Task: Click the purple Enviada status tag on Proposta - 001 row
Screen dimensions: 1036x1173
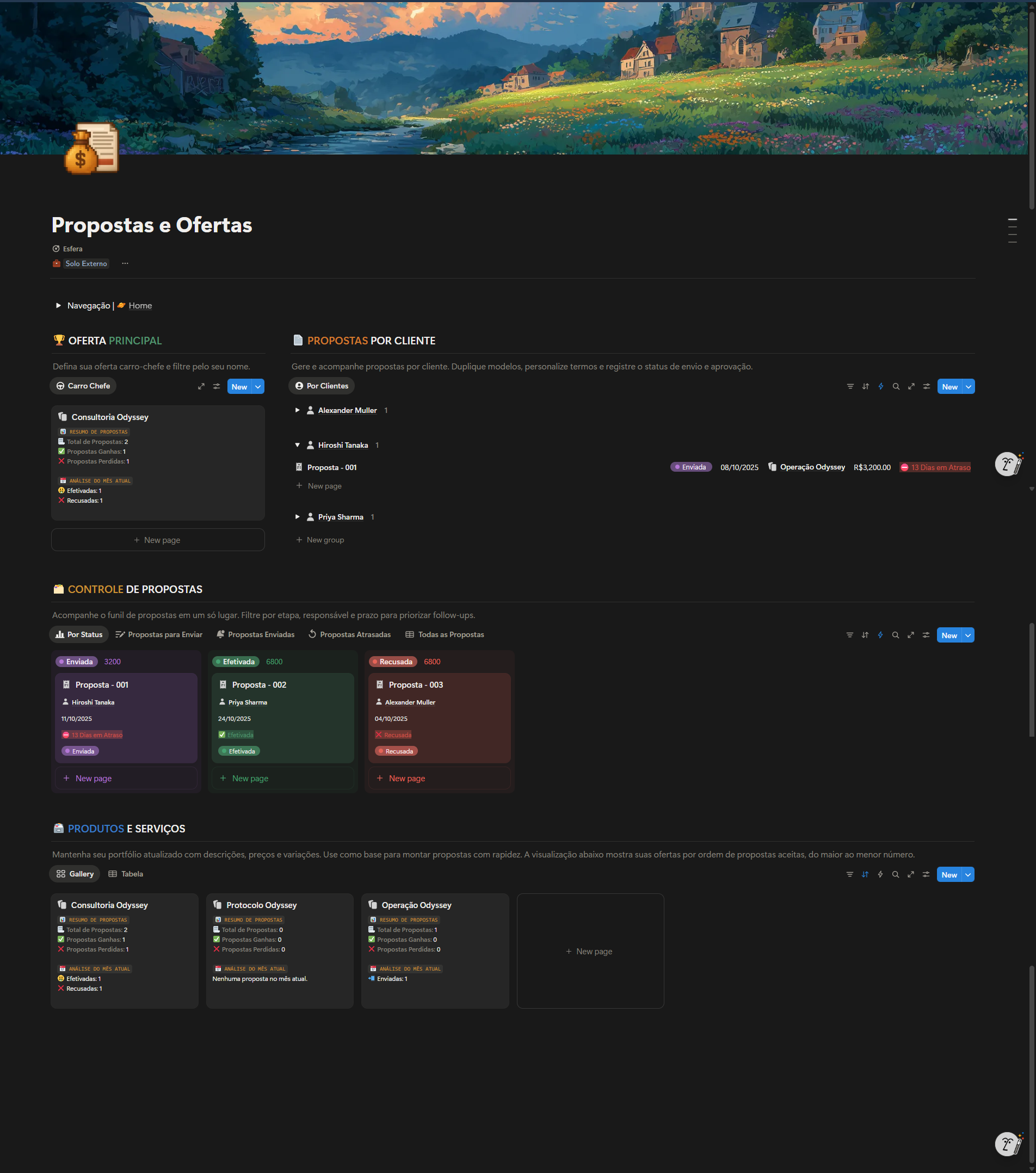Action: (690, 467)
